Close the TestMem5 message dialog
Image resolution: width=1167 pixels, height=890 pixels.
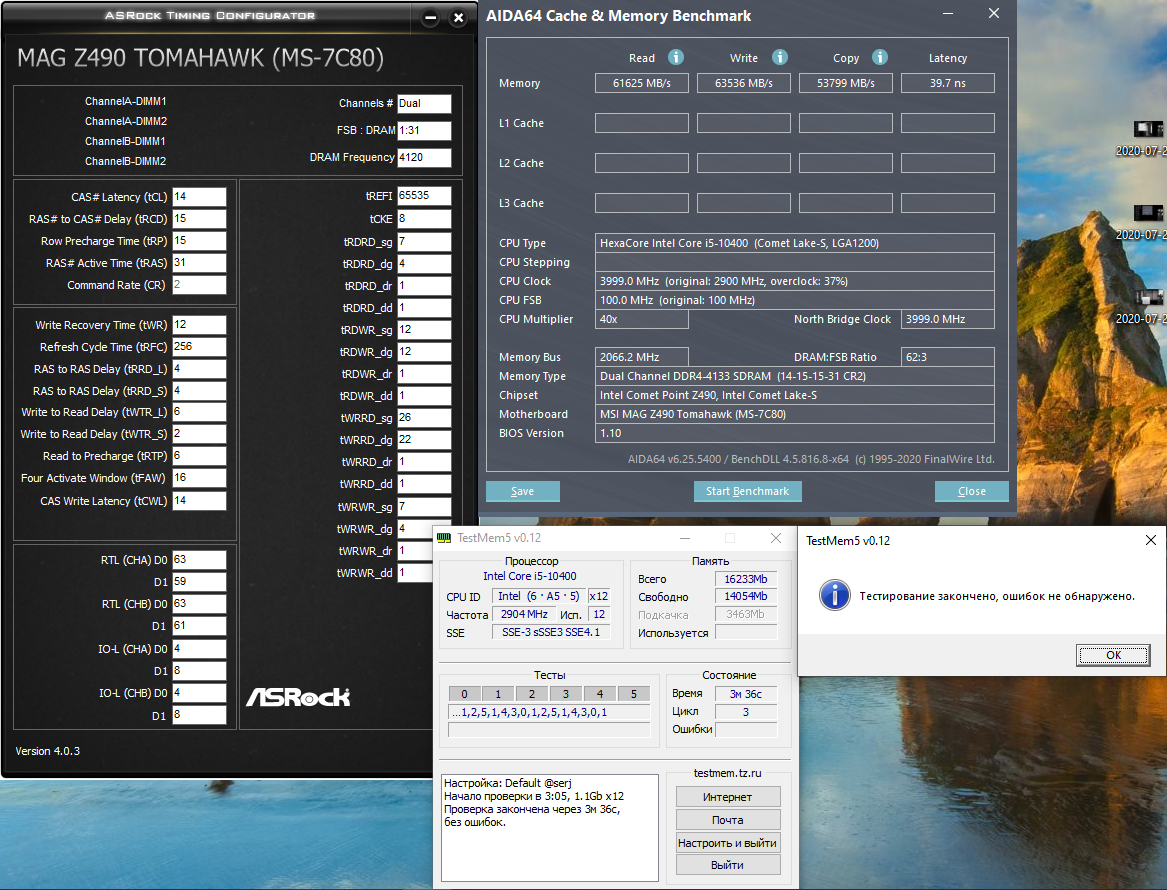(x=1150, y=540)
